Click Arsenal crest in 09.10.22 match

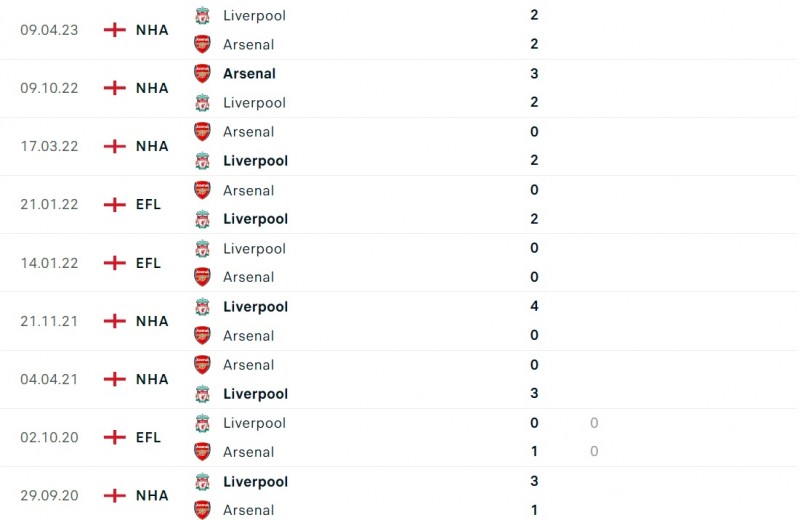(x=202, y=73)
